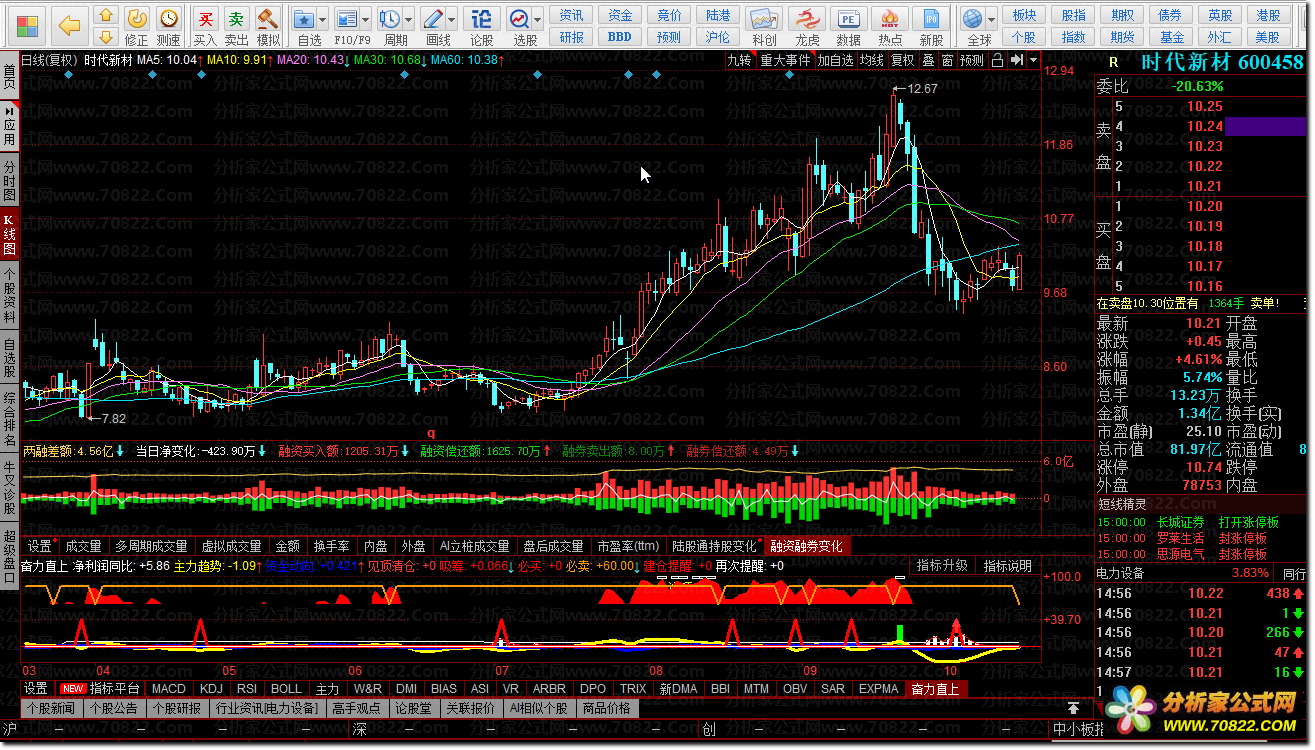Toggle 叠 overlay option

coord(928,60)
